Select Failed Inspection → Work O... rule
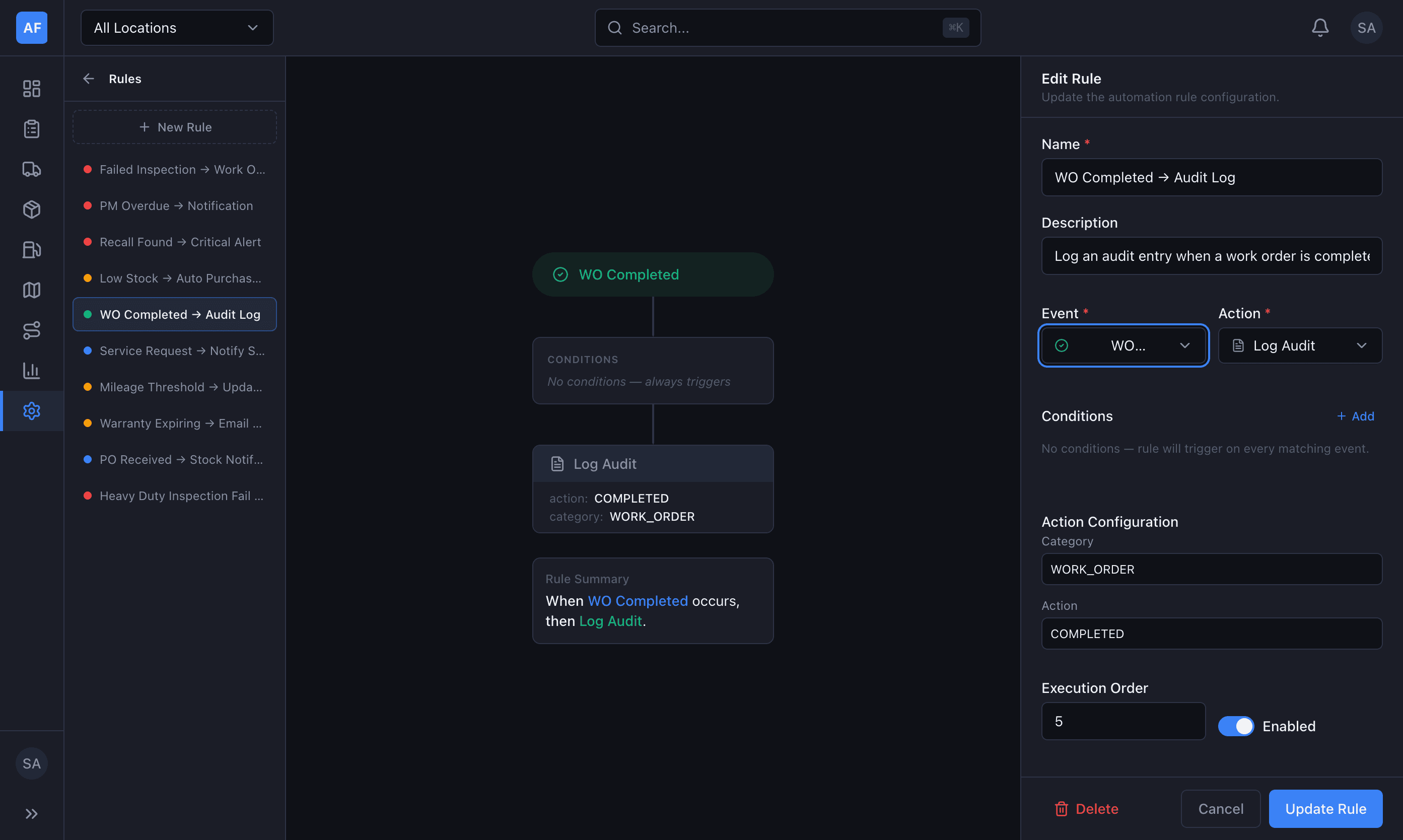 click(174, 169)
